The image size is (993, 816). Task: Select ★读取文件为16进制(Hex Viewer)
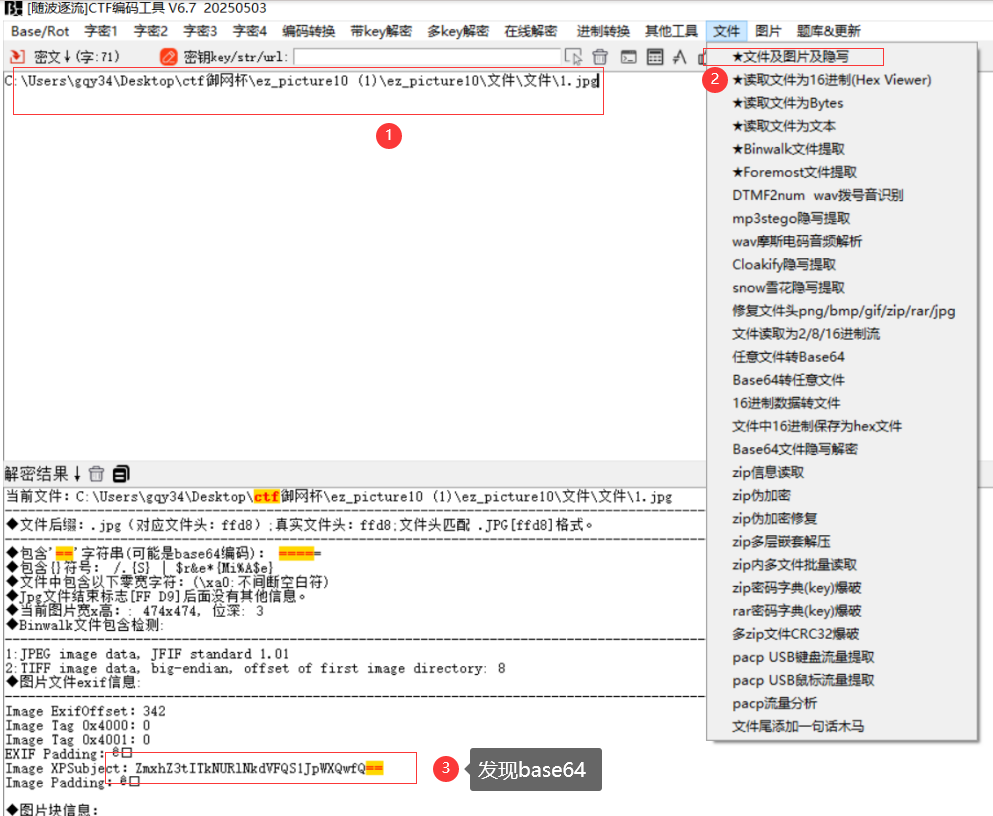click(x=842, y=80)
